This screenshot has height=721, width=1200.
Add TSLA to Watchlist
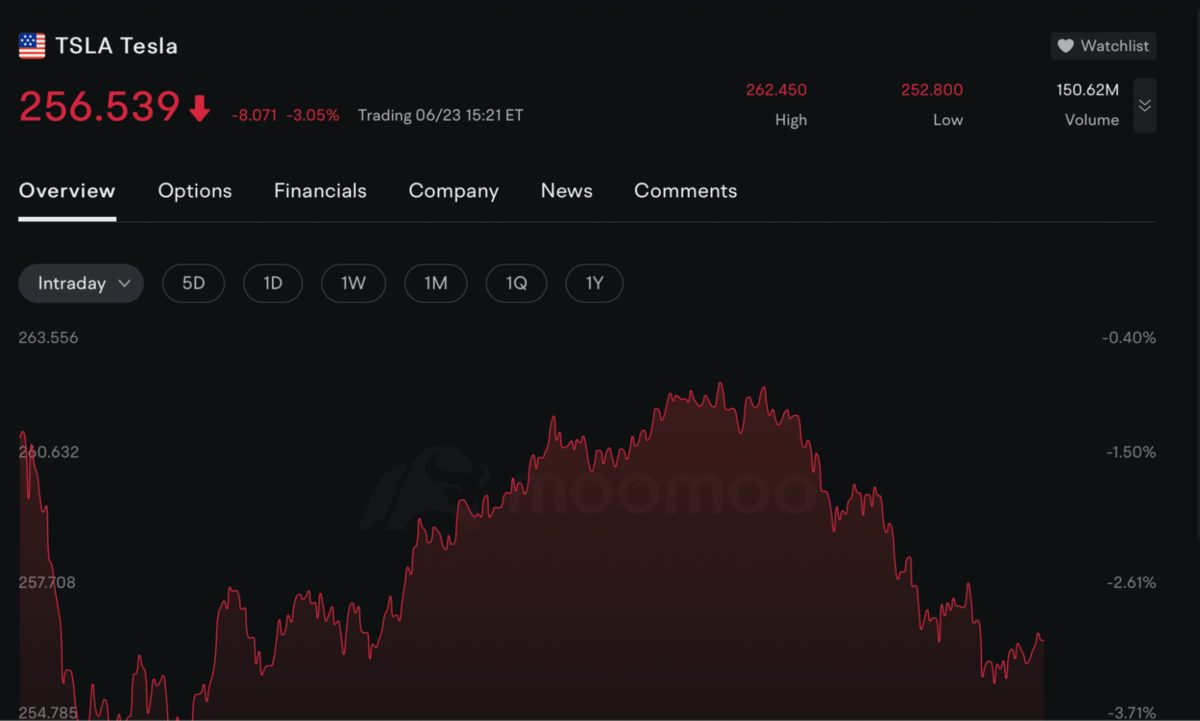(1103, 46)
